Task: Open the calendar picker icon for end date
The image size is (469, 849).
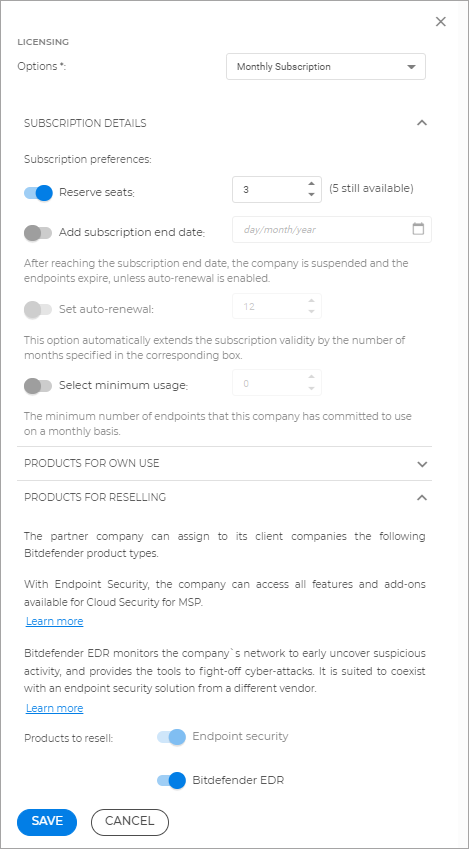Action: (x=418, y=229)
